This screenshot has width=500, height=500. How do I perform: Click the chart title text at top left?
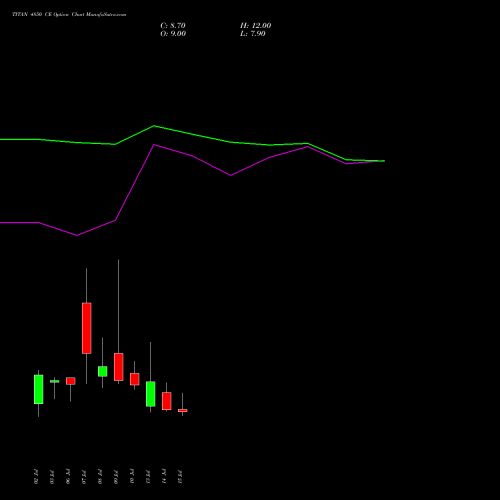(x=69, y=15)
